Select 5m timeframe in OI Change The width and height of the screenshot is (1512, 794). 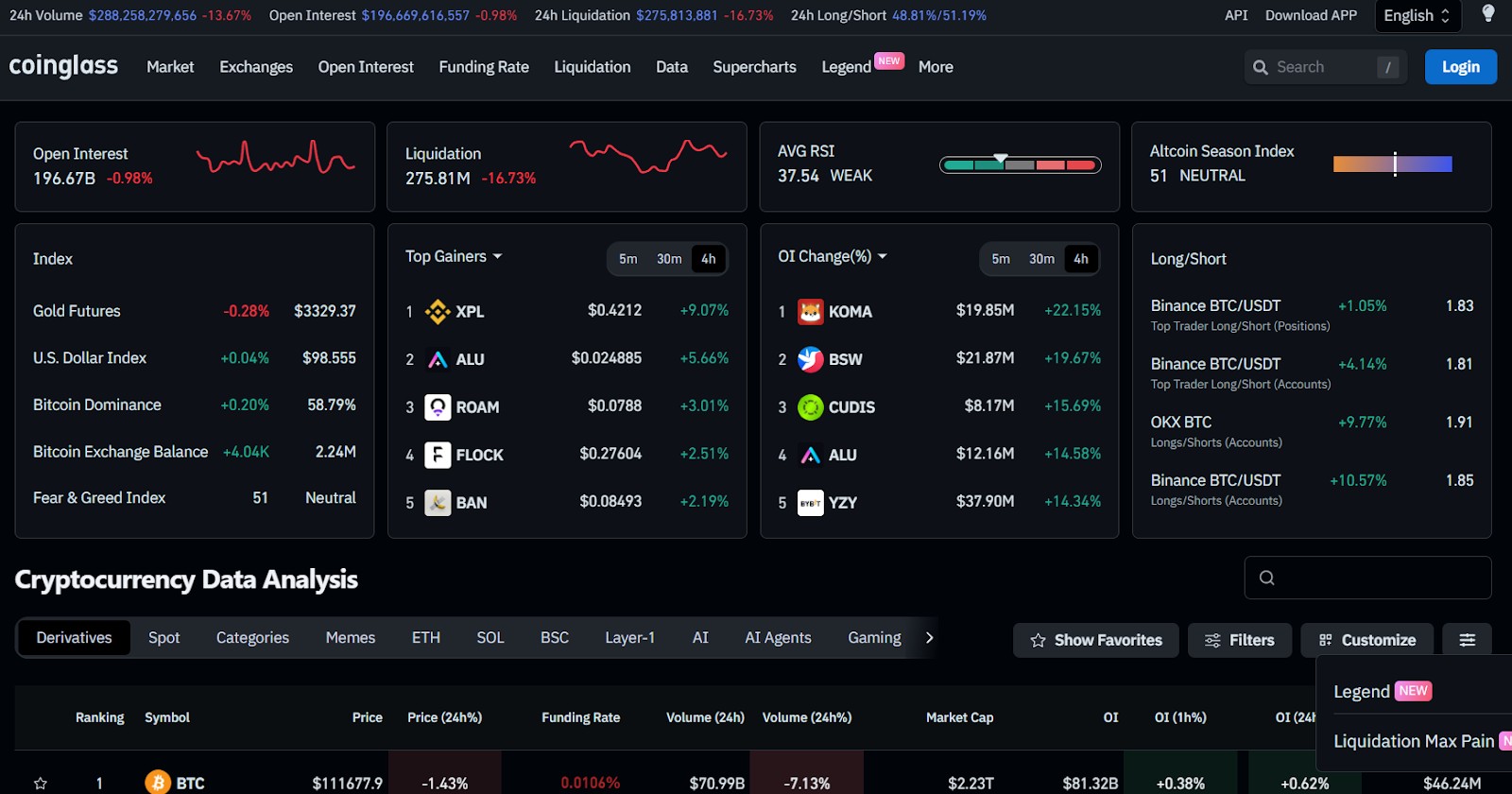tap(1001, 259)
